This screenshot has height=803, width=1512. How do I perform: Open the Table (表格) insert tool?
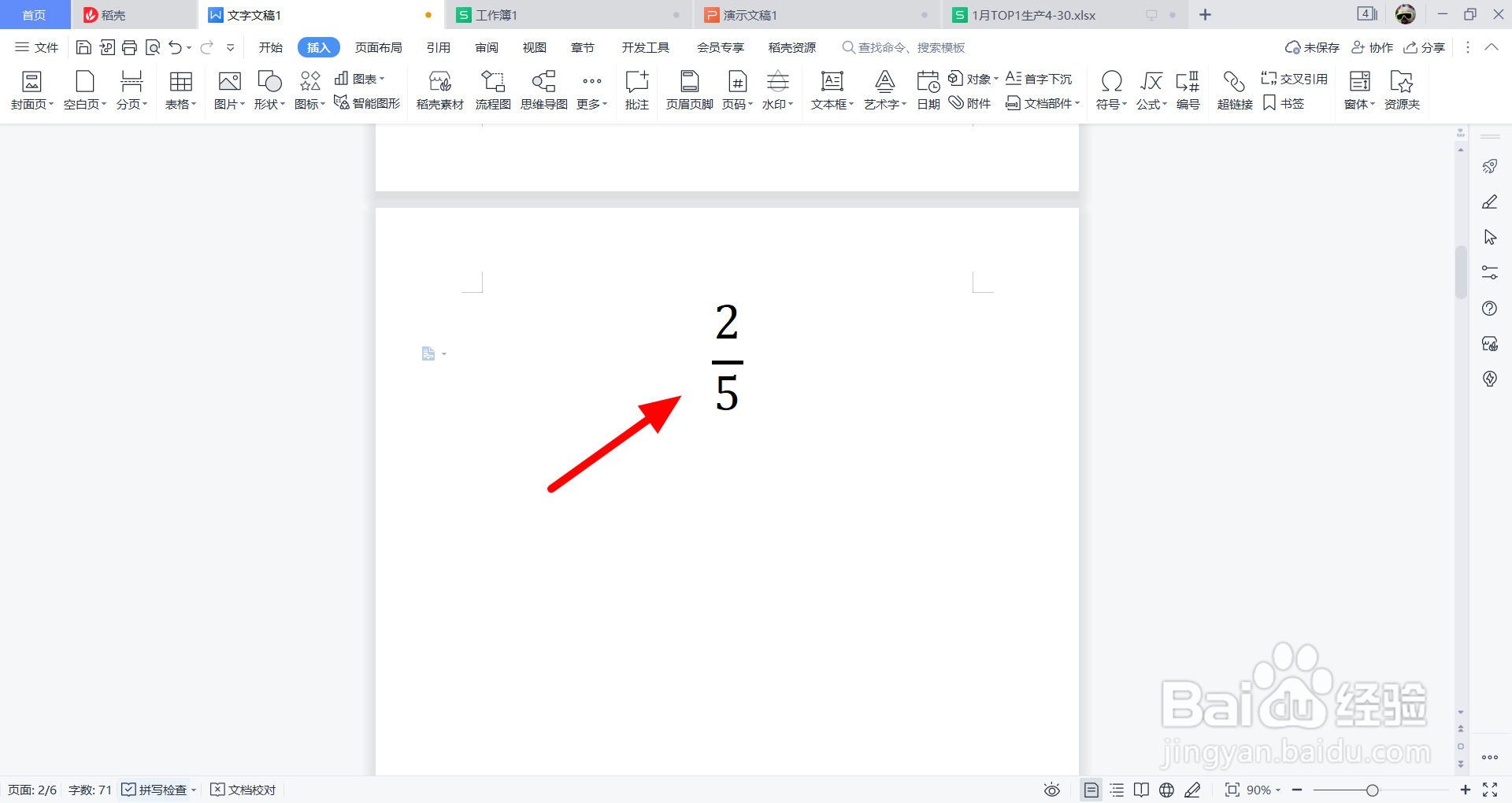point(181,90)
